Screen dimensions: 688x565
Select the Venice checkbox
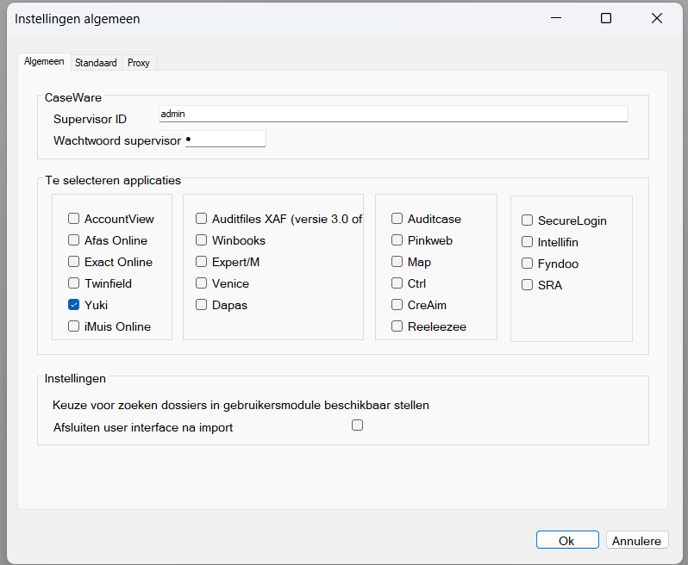click(201, 283)
